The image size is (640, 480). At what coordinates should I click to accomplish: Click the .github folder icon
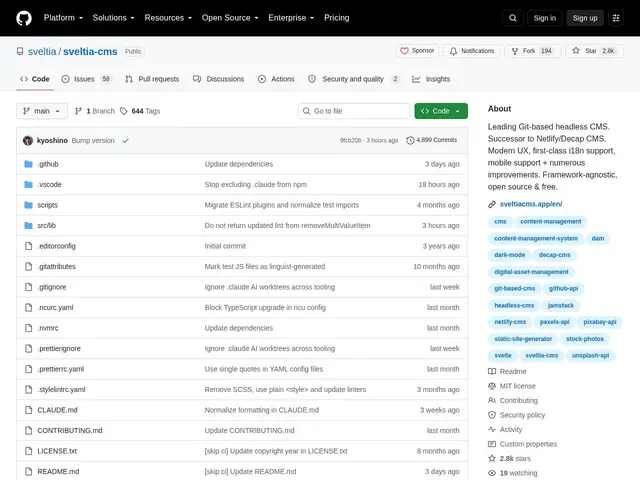coord(28,164)
